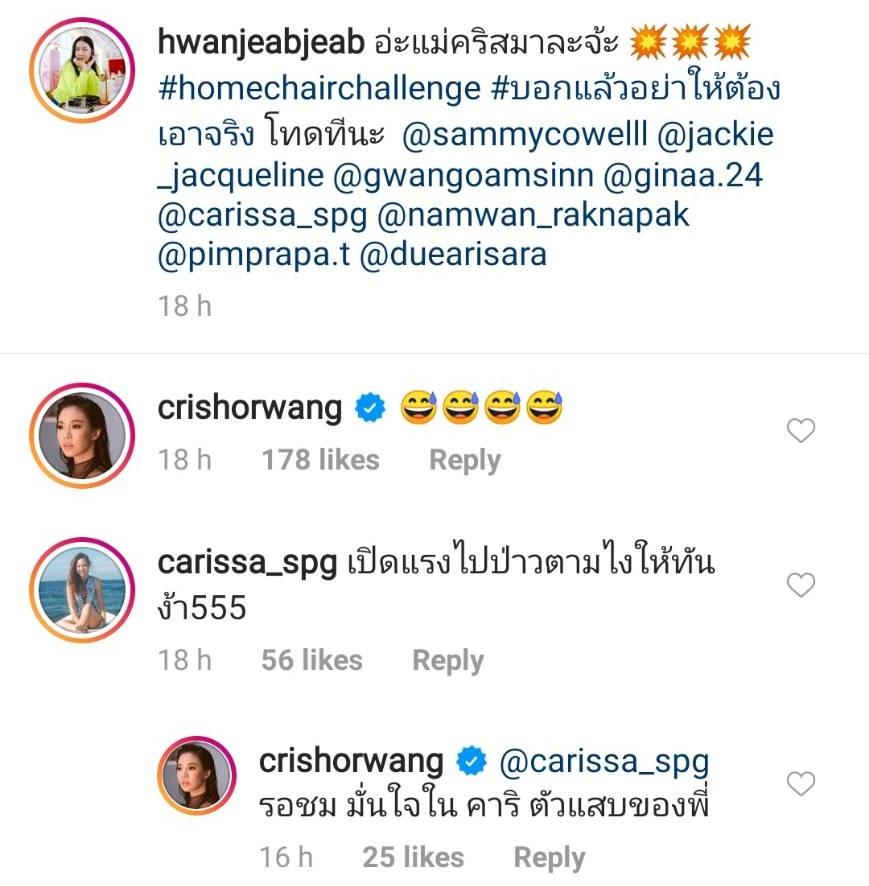
Task: Open crishorwang's avatar on first comment
Action: 82,436
